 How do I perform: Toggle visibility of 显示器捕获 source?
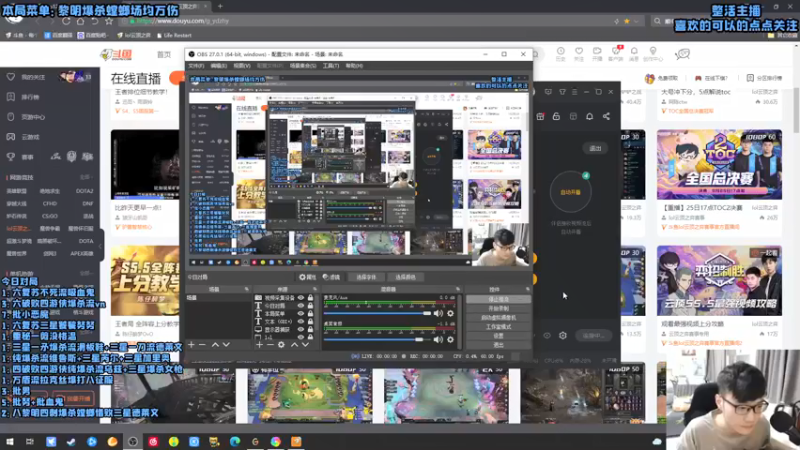click(301, 330)
